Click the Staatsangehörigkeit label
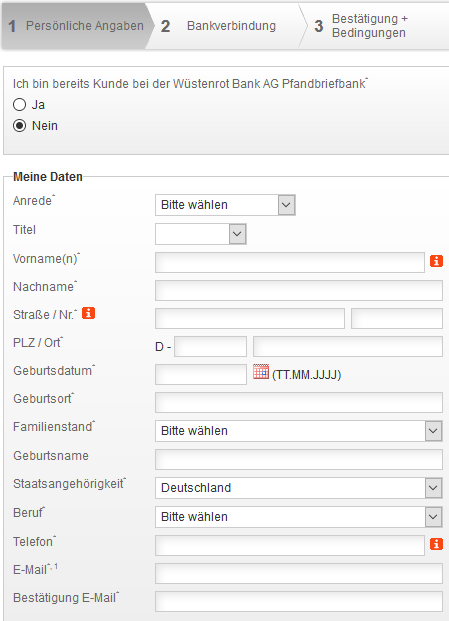Screen dimensions: 449x621 coord(69,484)
